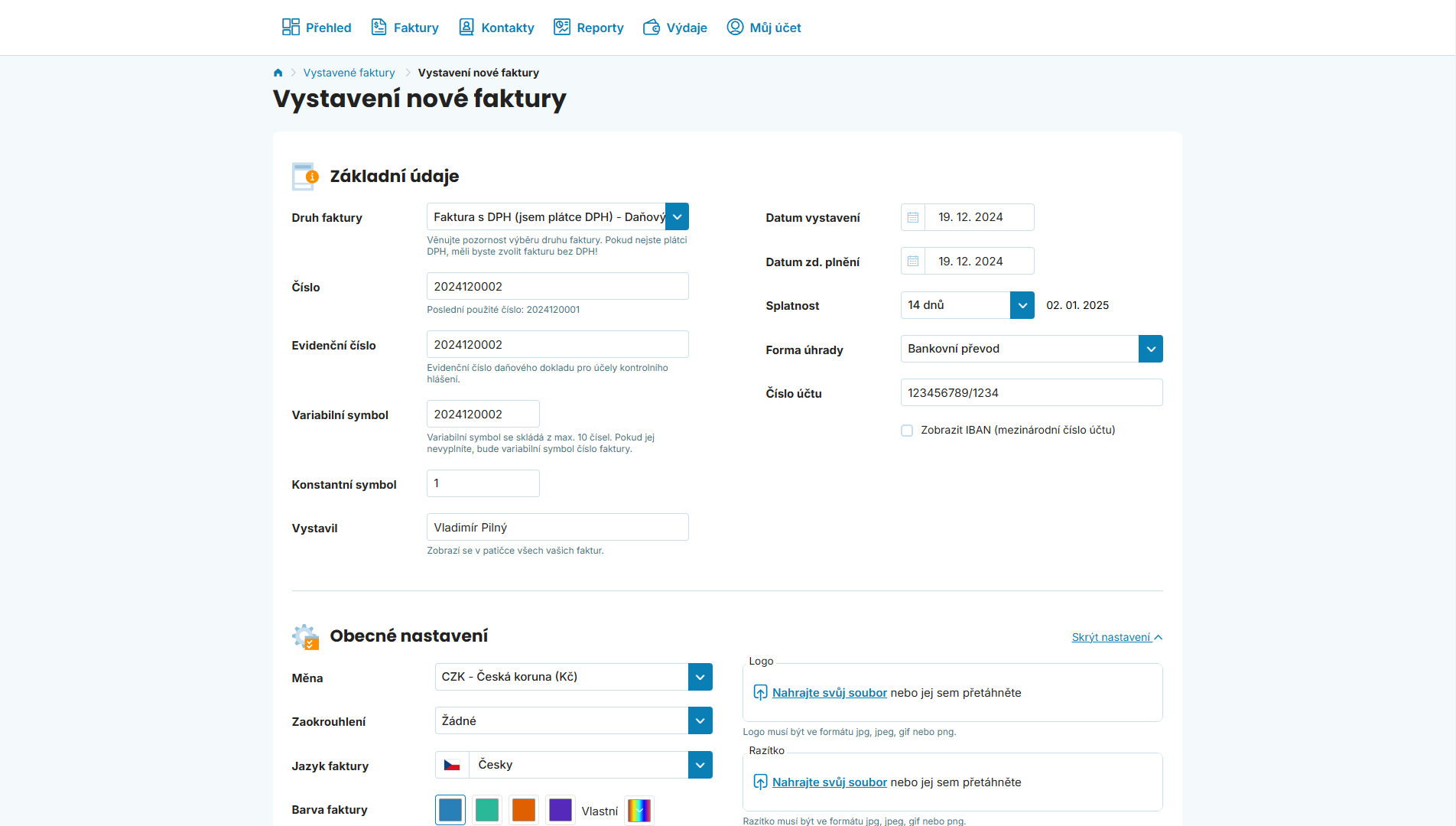Screen dimensions: 1456x826
Task: Click Nahrajte svůj soubor for Razítko
Action: [x=830, y=782]
